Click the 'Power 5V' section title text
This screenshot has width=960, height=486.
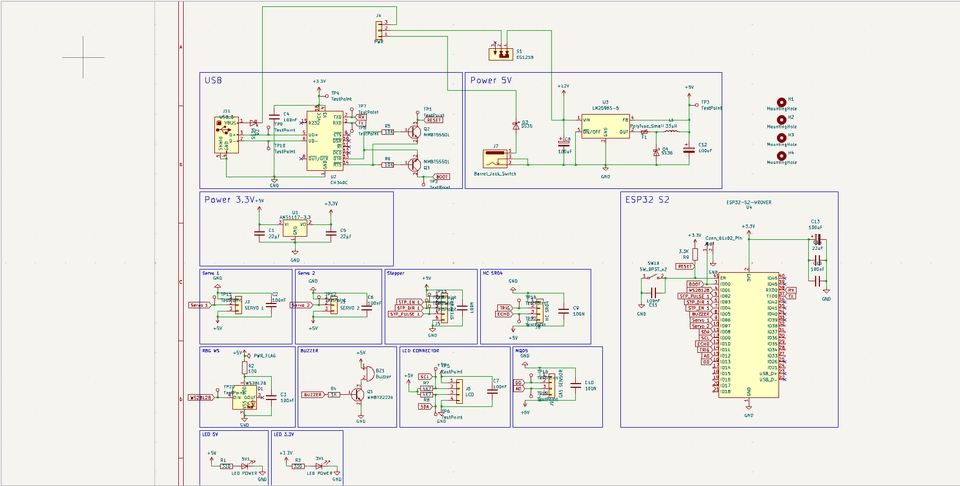point(491,80)
